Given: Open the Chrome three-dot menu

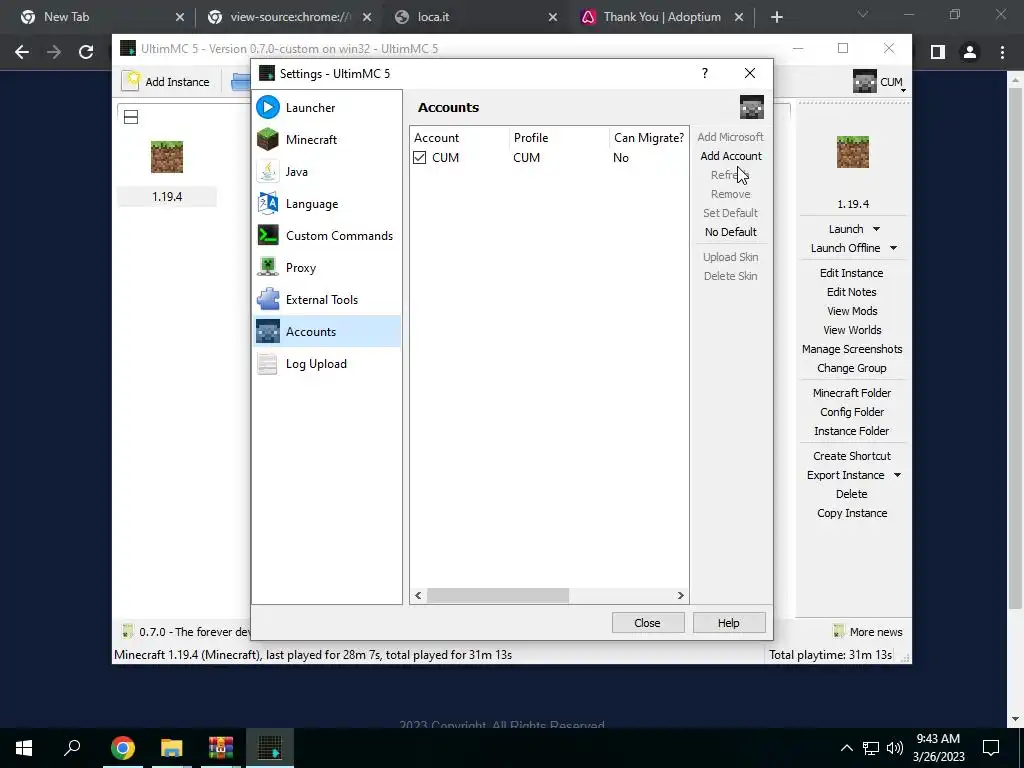Looking at the screenshot, I should [1002, 52].
